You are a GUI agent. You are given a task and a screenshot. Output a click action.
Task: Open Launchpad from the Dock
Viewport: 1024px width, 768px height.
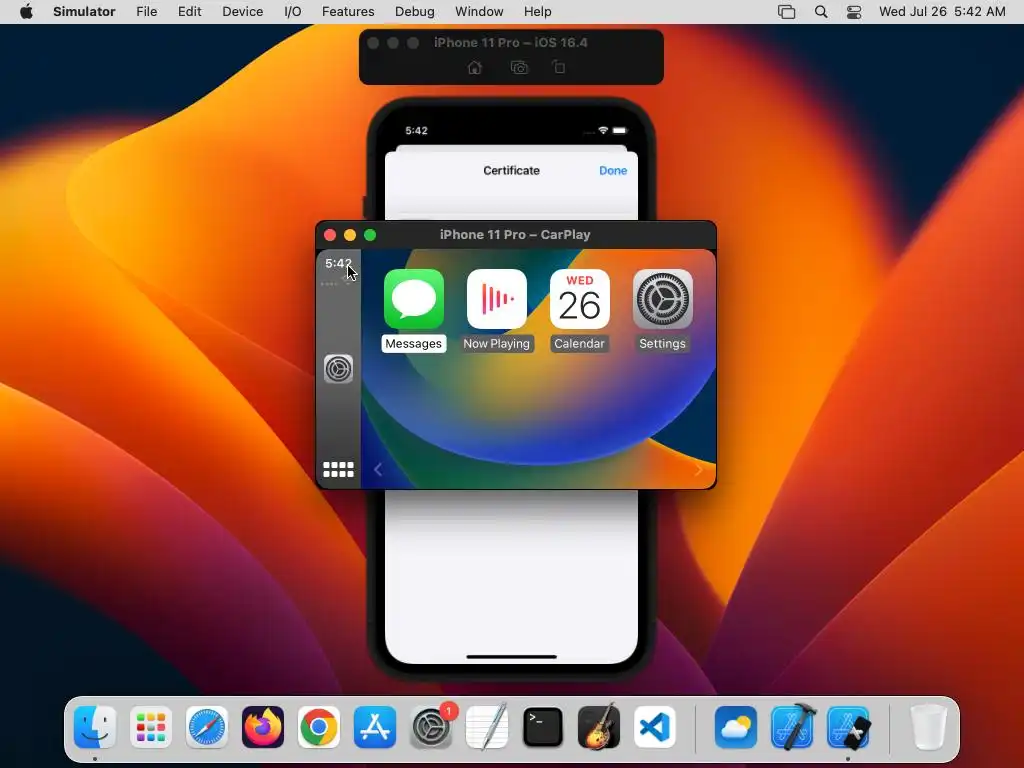(151, 727)
